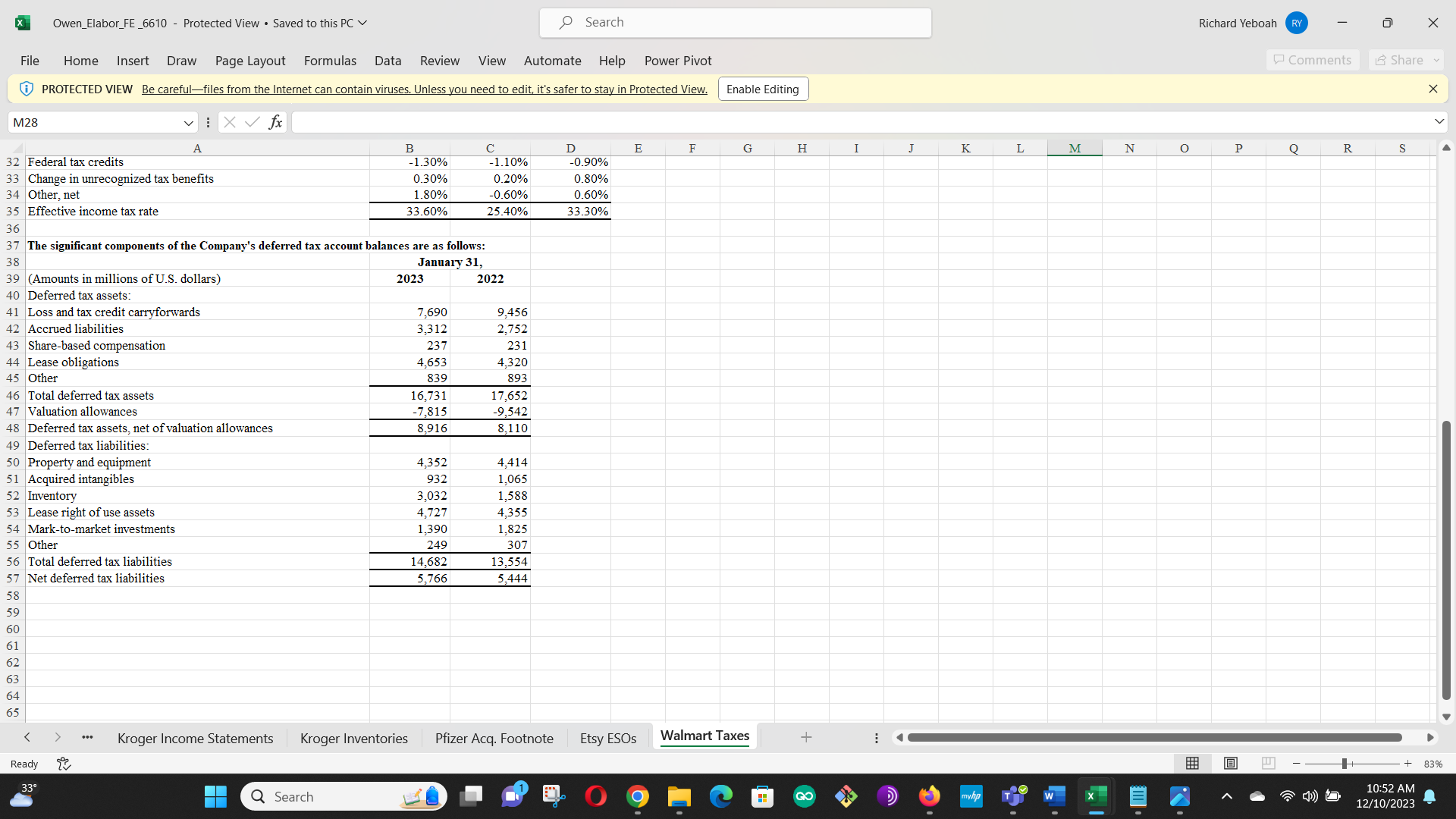Open the Share button
This screenshot has height=819, width=1456.
click(1405, 60)
